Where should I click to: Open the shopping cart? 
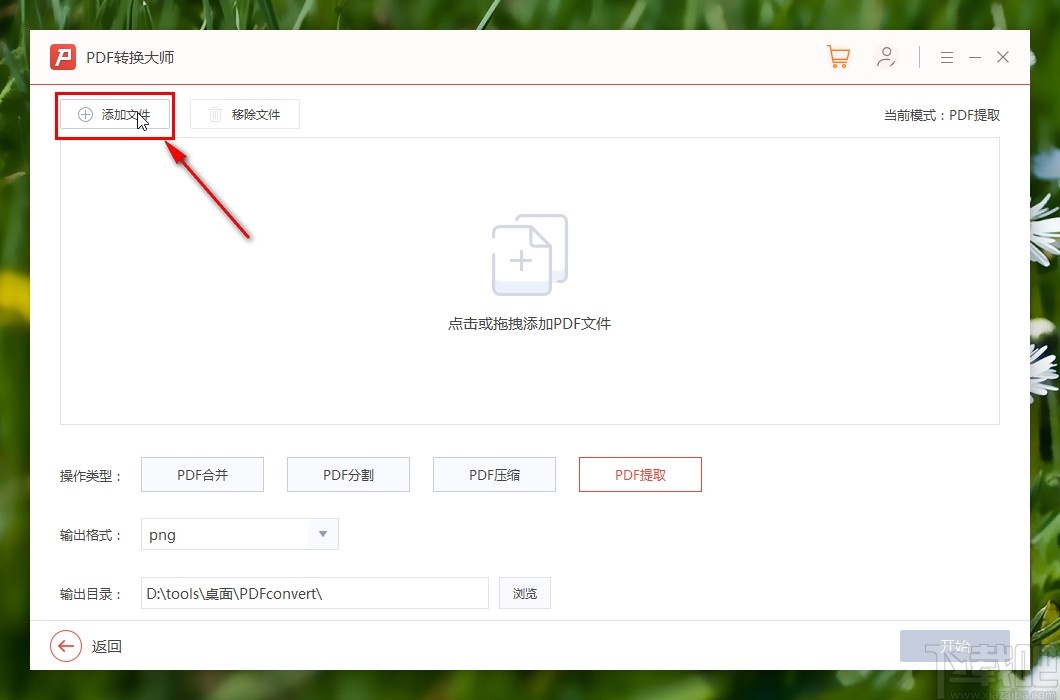coord(838,57)
